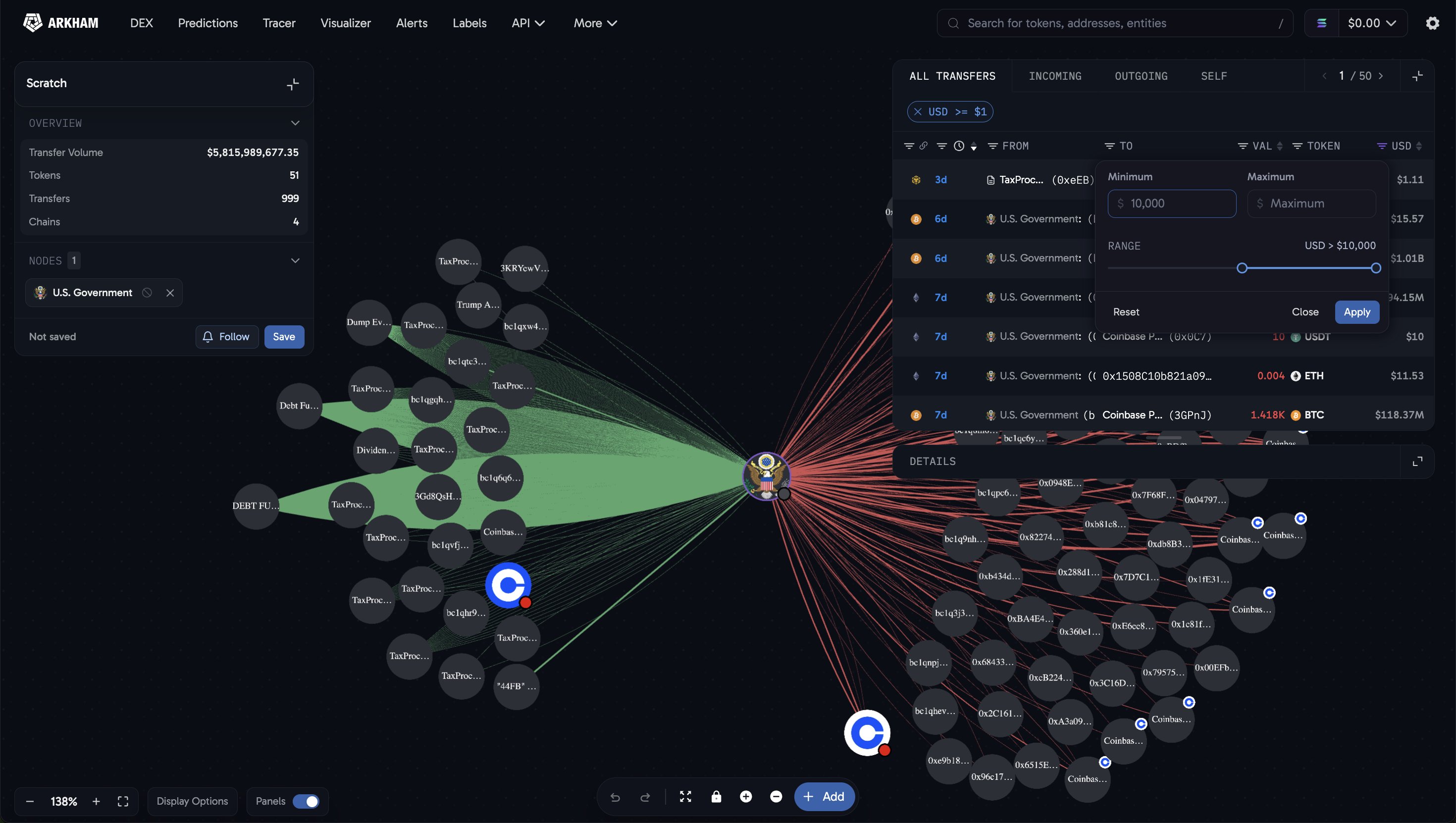Image resolution: width=1456 pixels, height=823 pixels.
Task: Remove the USD >= $1 filter
Action: pyautogui.click(x=918, y=112)
